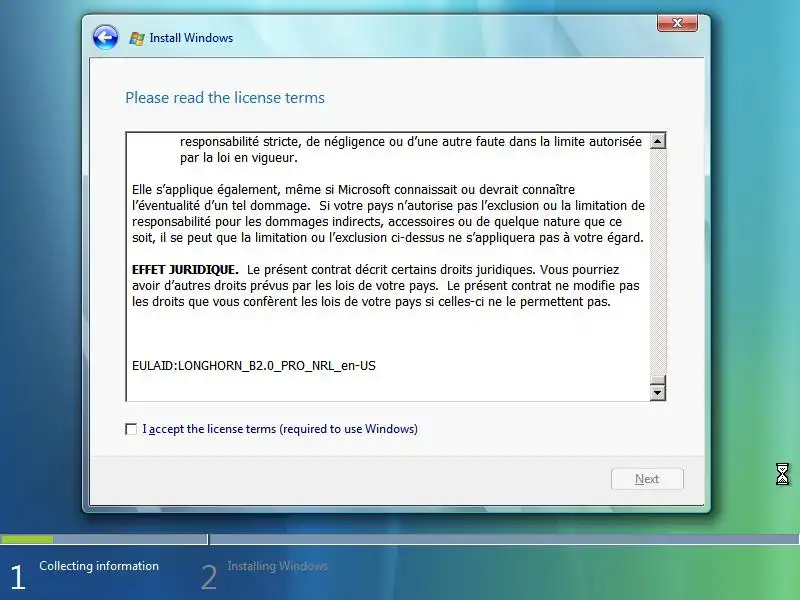Click the step number 2 at the bottom

point(209,578)
